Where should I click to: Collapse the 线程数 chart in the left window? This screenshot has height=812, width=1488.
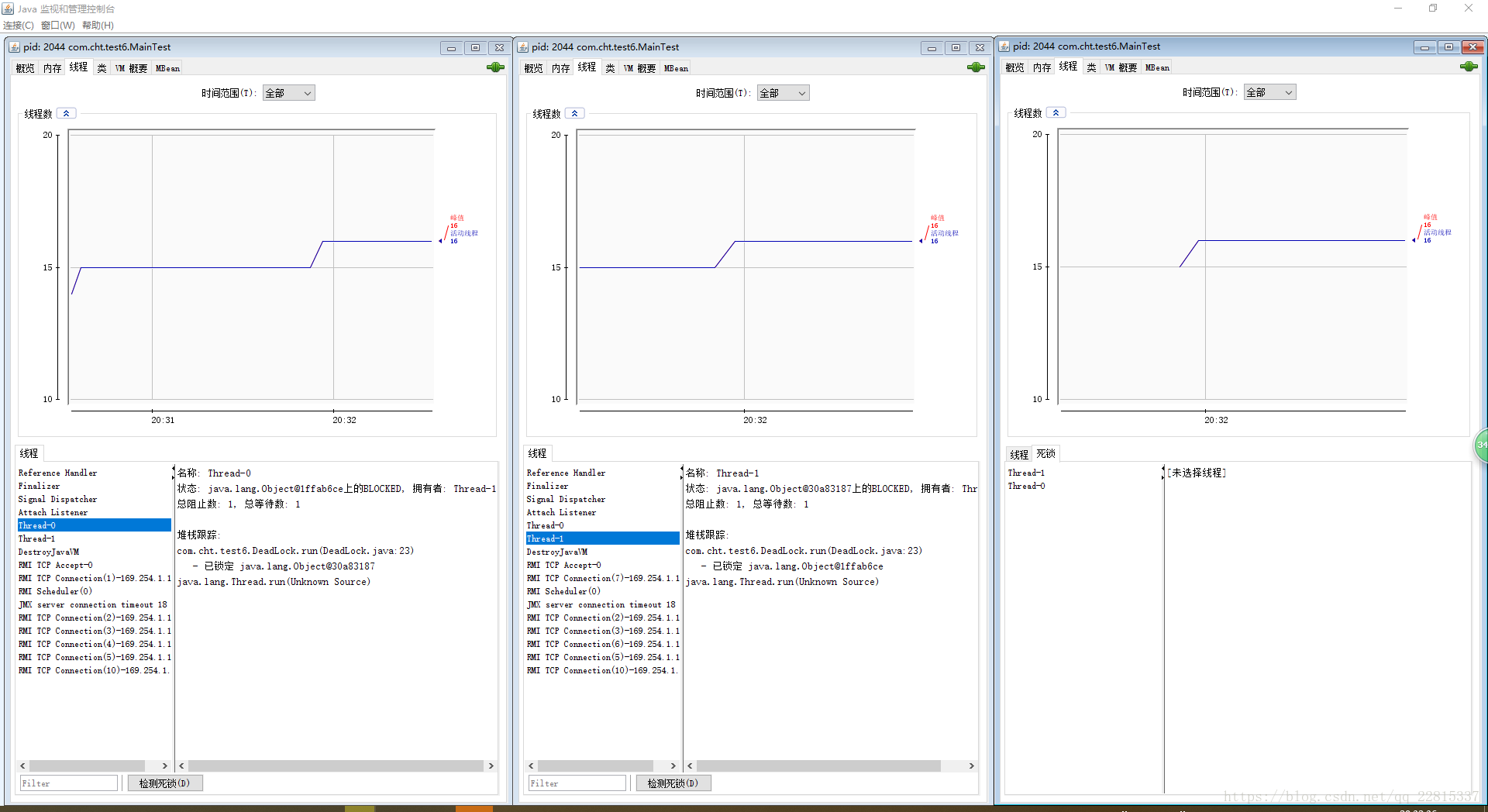point(67,113)
